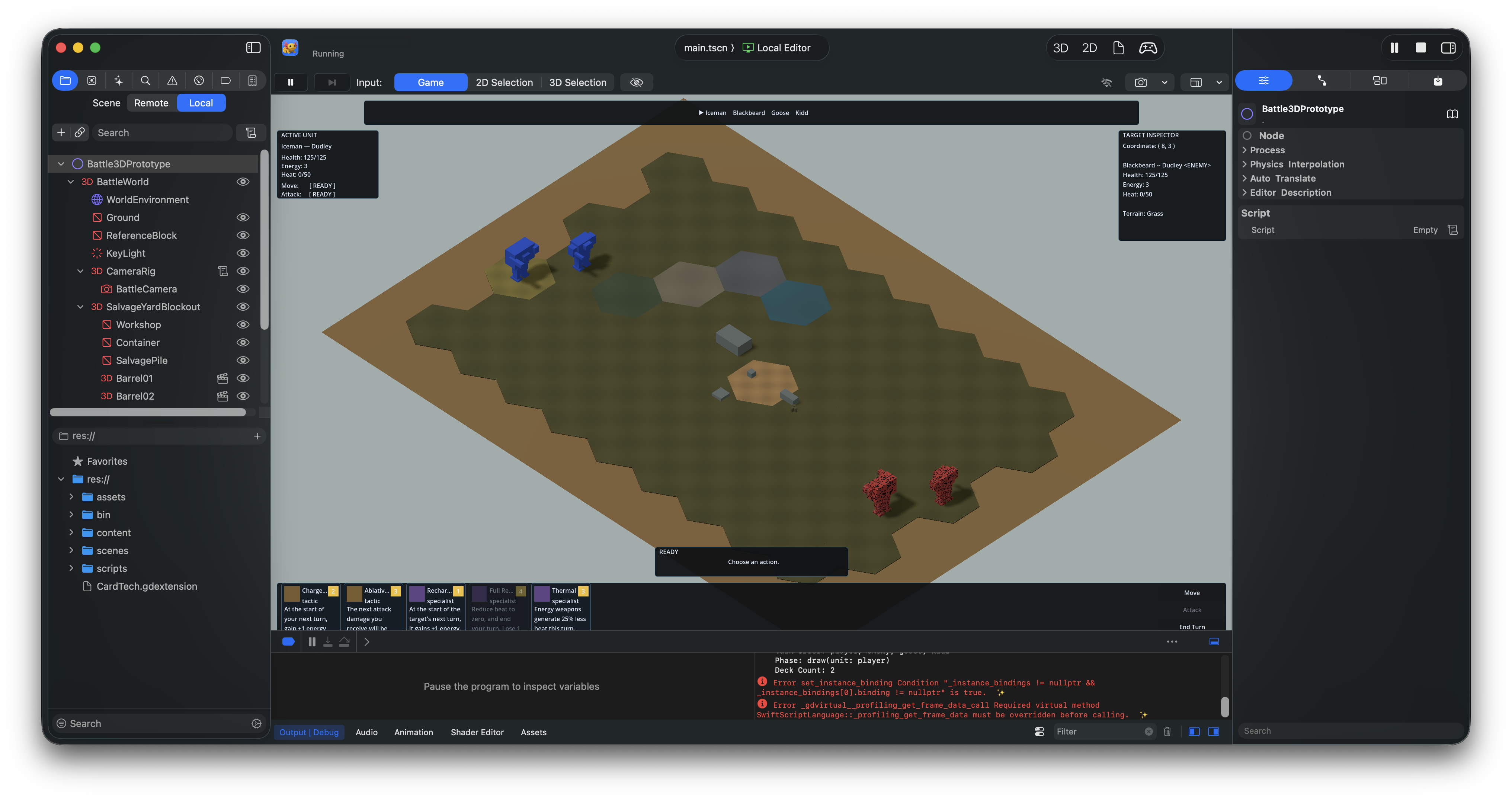Toggle Workshop visibility eye
Image resolution: width=1512 pixels, height=800 pixels.
(x=243, y=324)
